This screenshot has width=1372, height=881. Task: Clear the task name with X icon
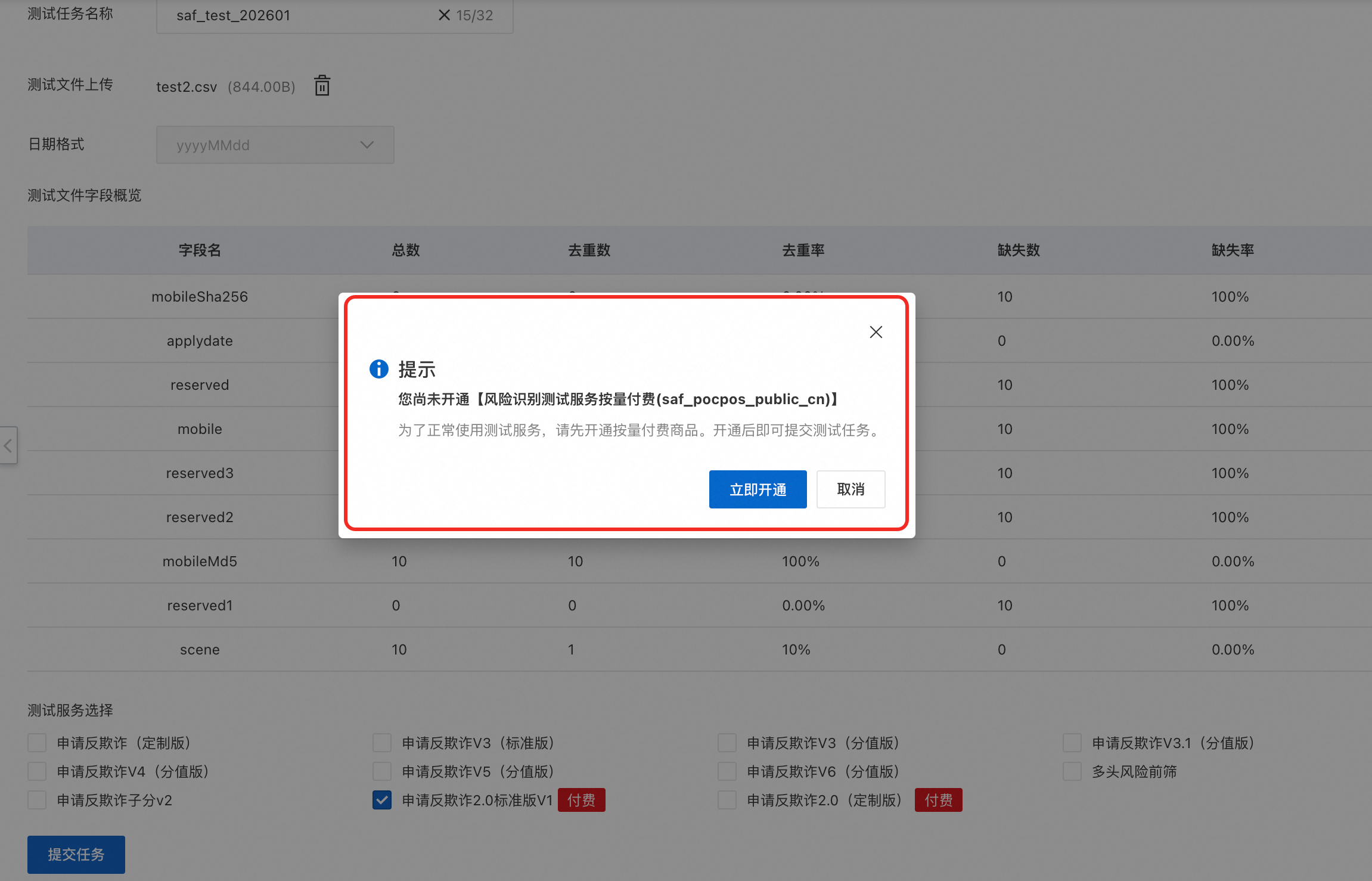click(x=444, y=15)
